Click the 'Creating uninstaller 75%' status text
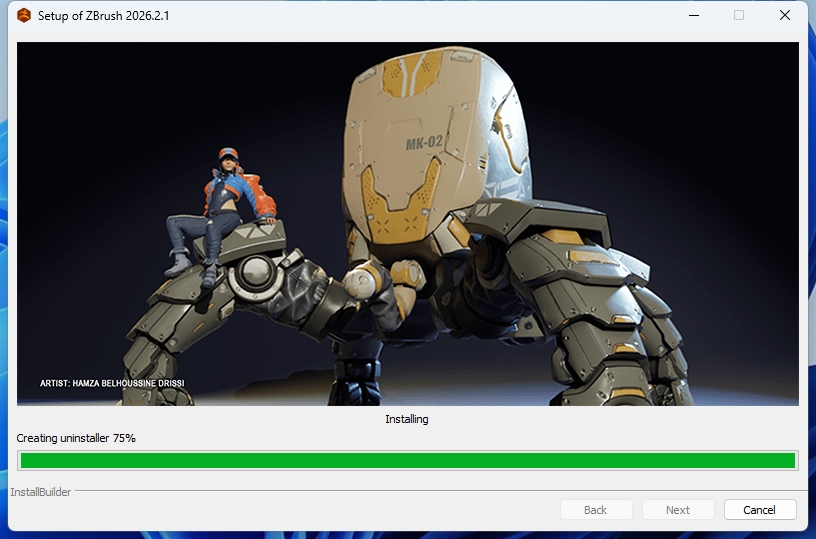The height and width of the screenshot is (539, 816). pos(76,438)
